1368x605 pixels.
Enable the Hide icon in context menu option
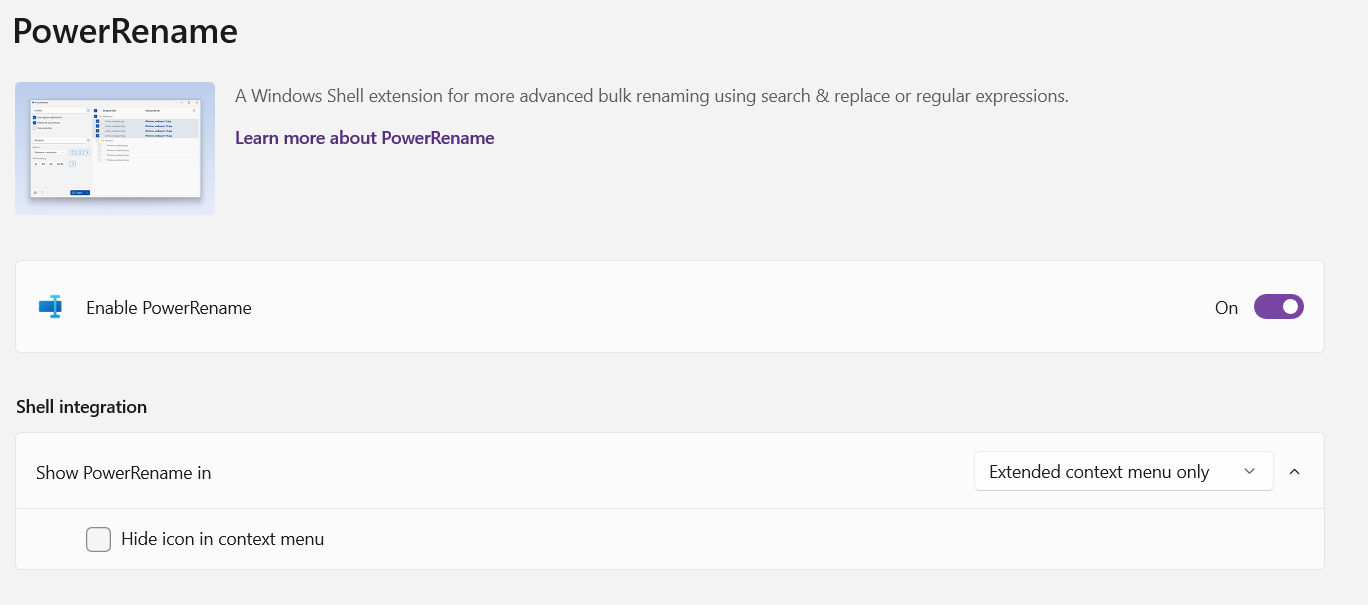[98, 538]
